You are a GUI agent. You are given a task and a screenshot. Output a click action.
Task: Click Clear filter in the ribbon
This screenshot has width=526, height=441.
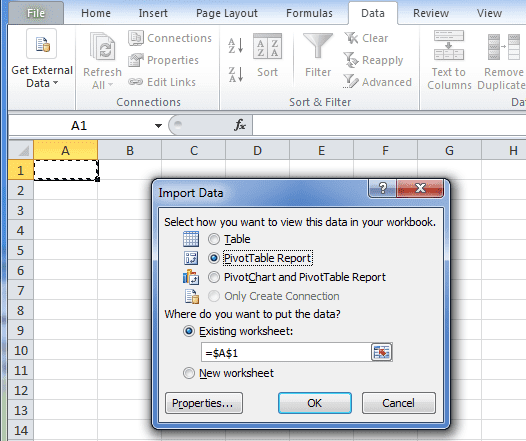pos(366,38)
